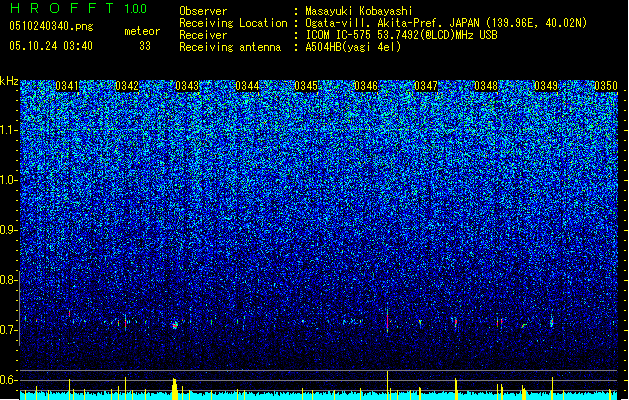The width and height of the screenshot is (629, 400).
Task: Click the meteor count value 33
Action: [x=145, y=46]
